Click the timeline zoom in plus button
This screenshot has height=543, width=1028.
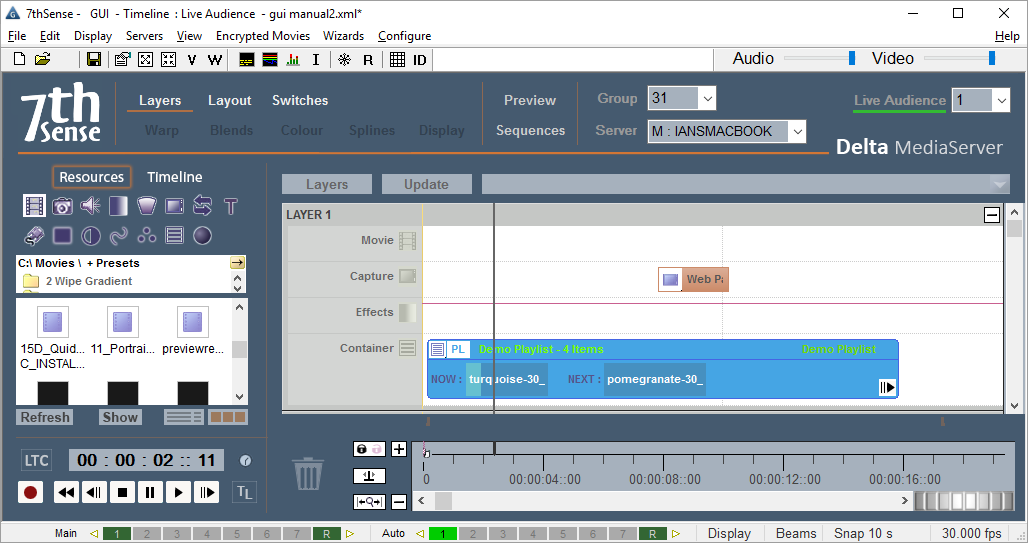(399, 449)
